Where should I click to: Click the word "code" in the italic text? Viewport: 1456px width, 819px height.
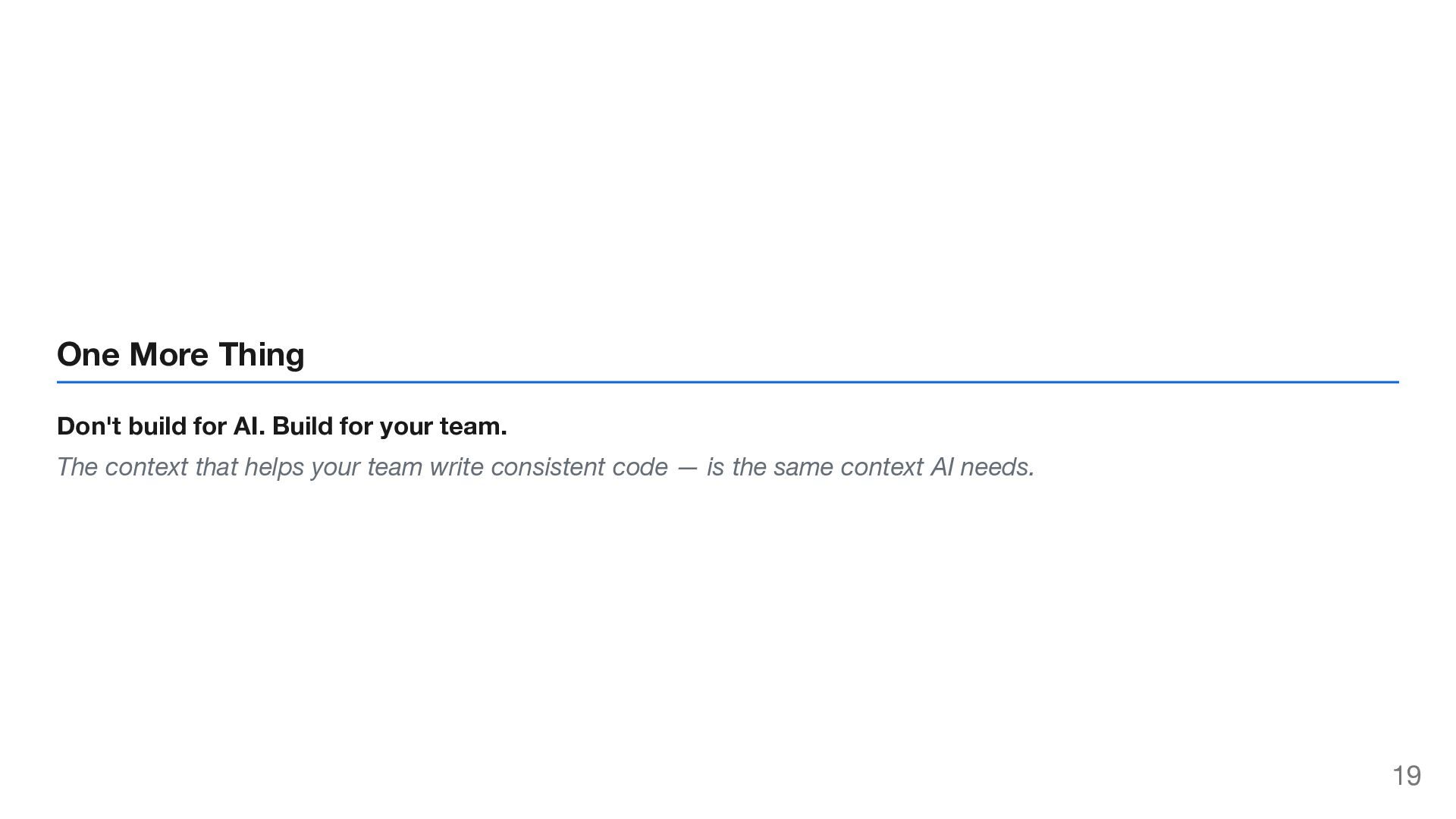click(x=639, y=467)
